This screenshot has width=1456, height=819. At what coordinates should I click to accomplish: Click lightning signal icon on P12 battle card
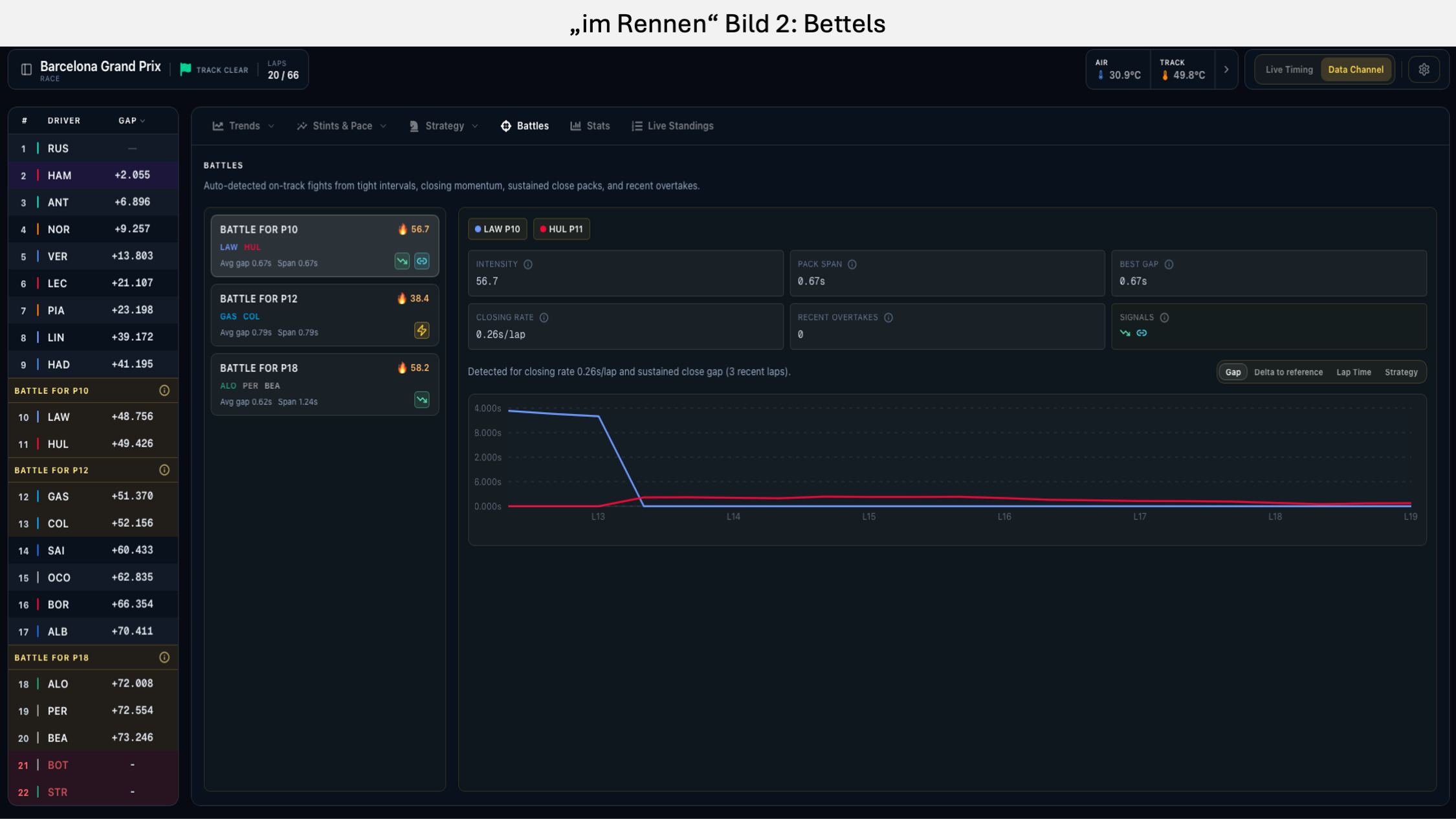pyautogui.click(x=422, y=331)
